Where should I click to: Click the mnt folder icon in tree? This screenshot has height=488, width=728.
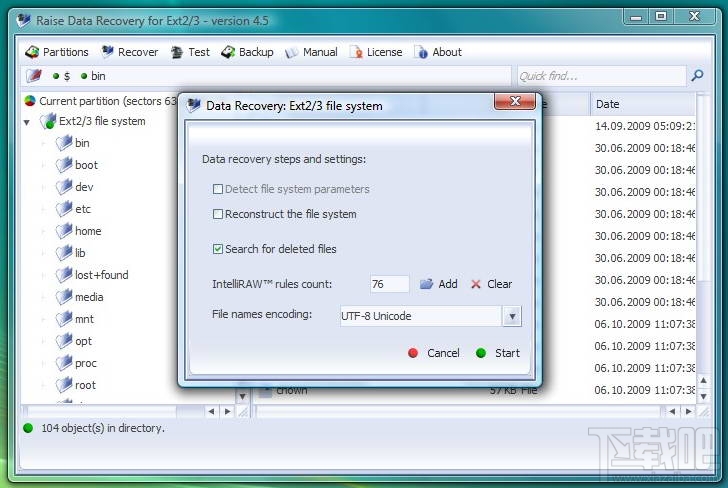pos(64,319)
